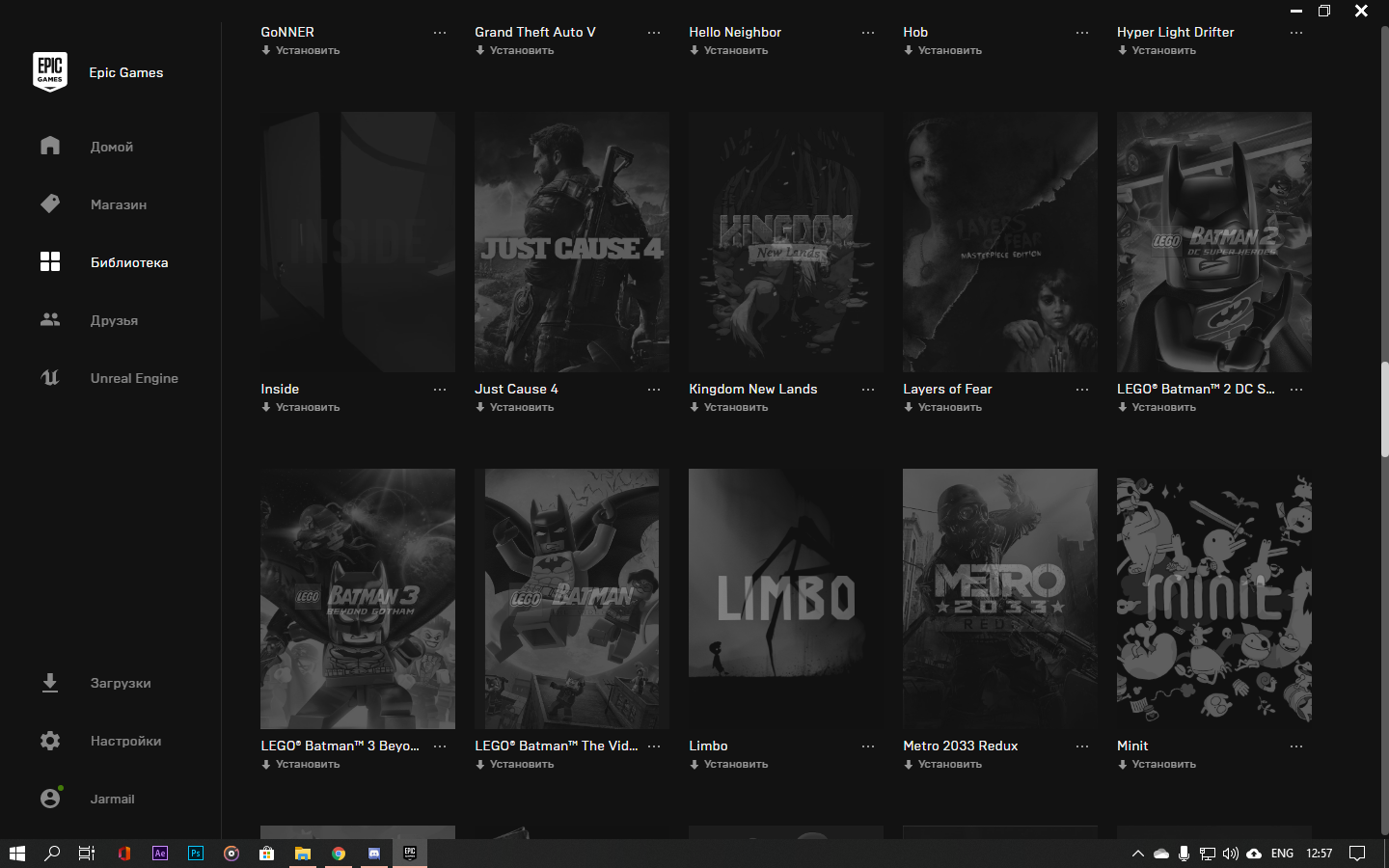Click the Epic Games logo icon
This screenshot has width=1389, height=868.
[50, 72]
